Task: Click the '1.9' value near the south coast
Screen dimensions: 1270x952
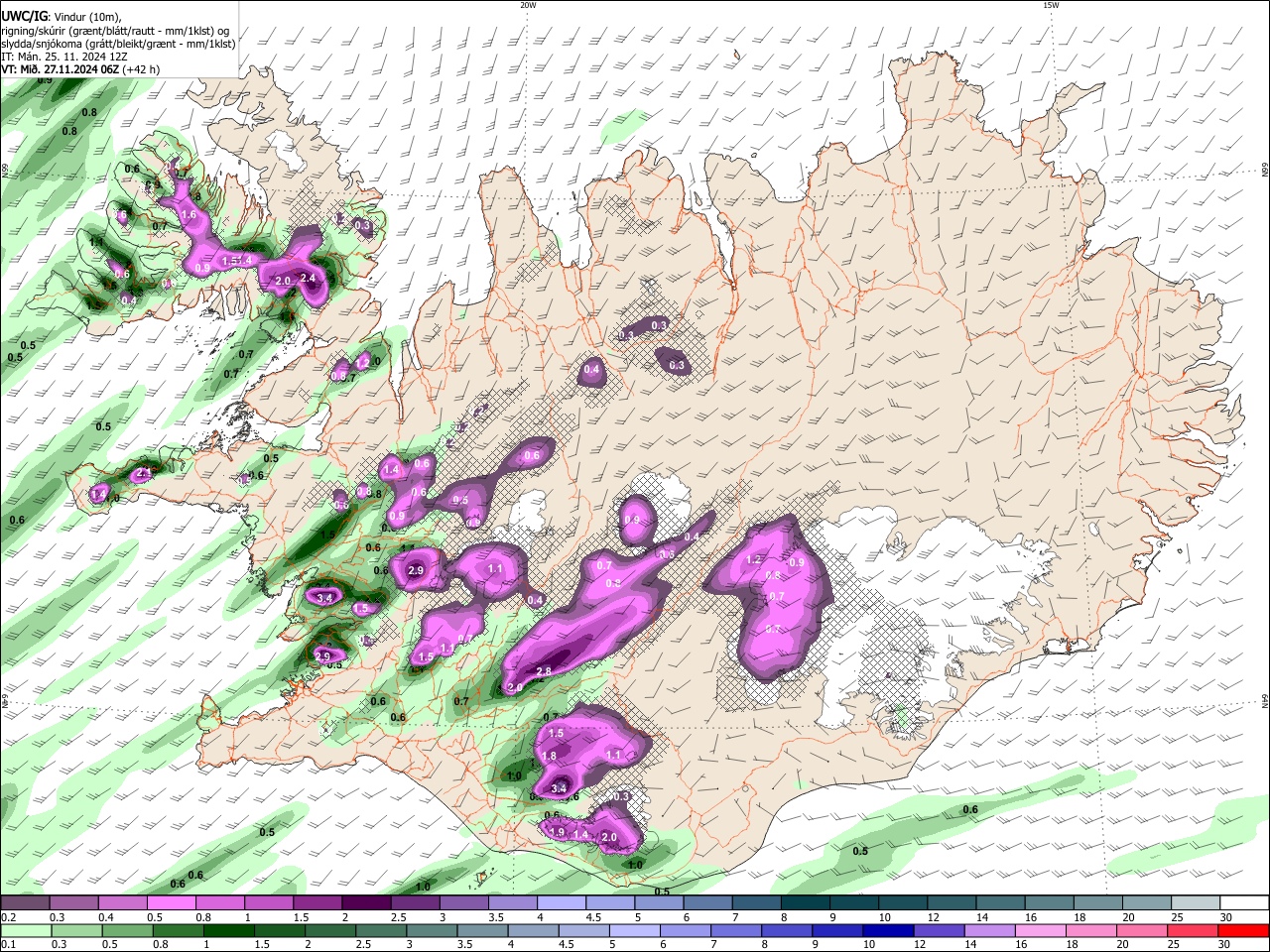Action: tap(557, 832)
